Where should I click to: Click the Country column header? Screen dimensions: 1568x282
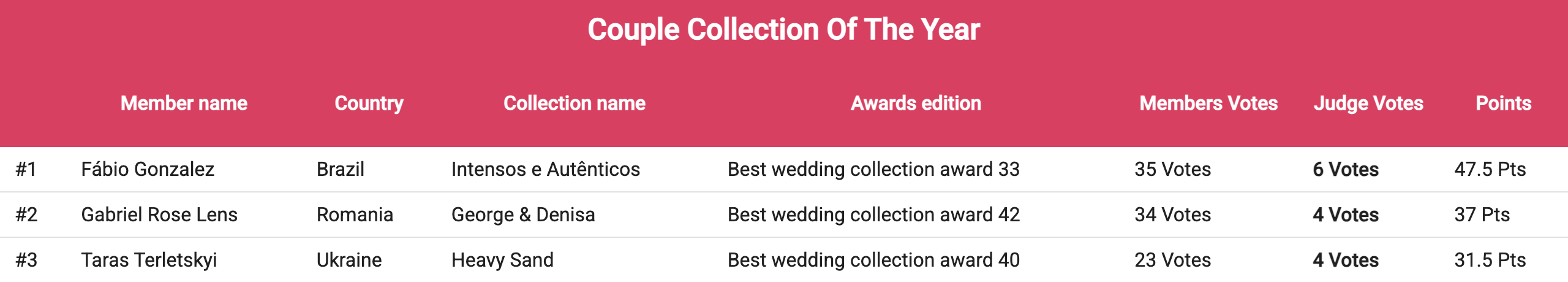pyautogui.click(x=369, y=103)
